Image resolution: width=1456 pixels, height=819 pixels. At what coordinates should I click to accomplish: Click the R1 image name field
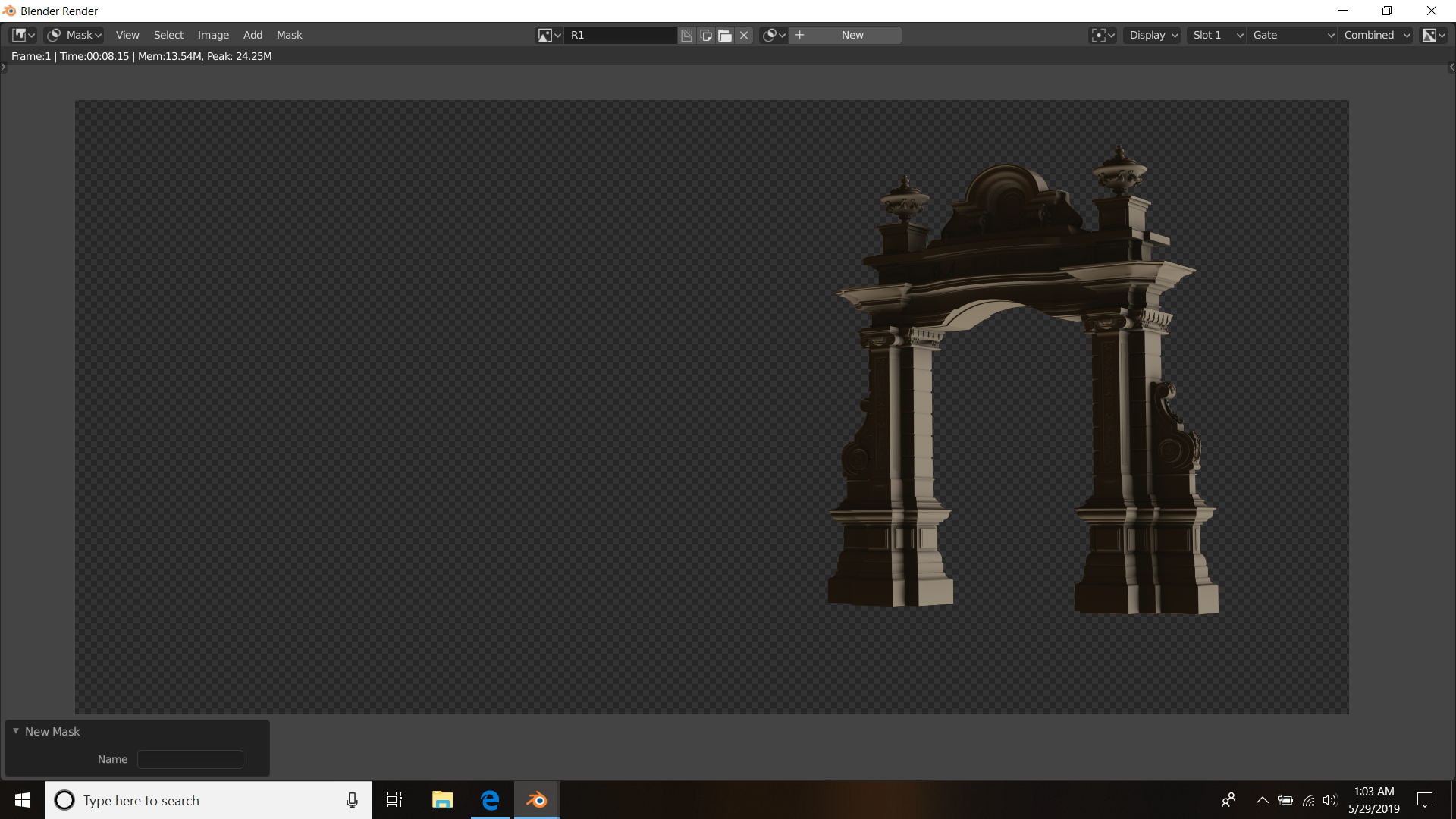pos(621,35)
